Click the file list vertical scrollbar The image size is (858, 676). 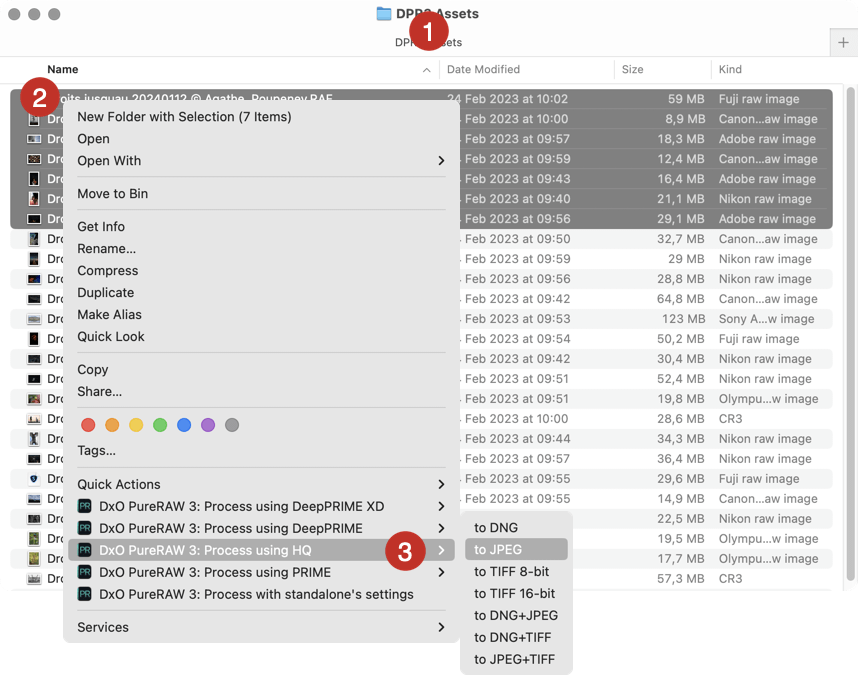pyautogui.click(x=850, y=334)
